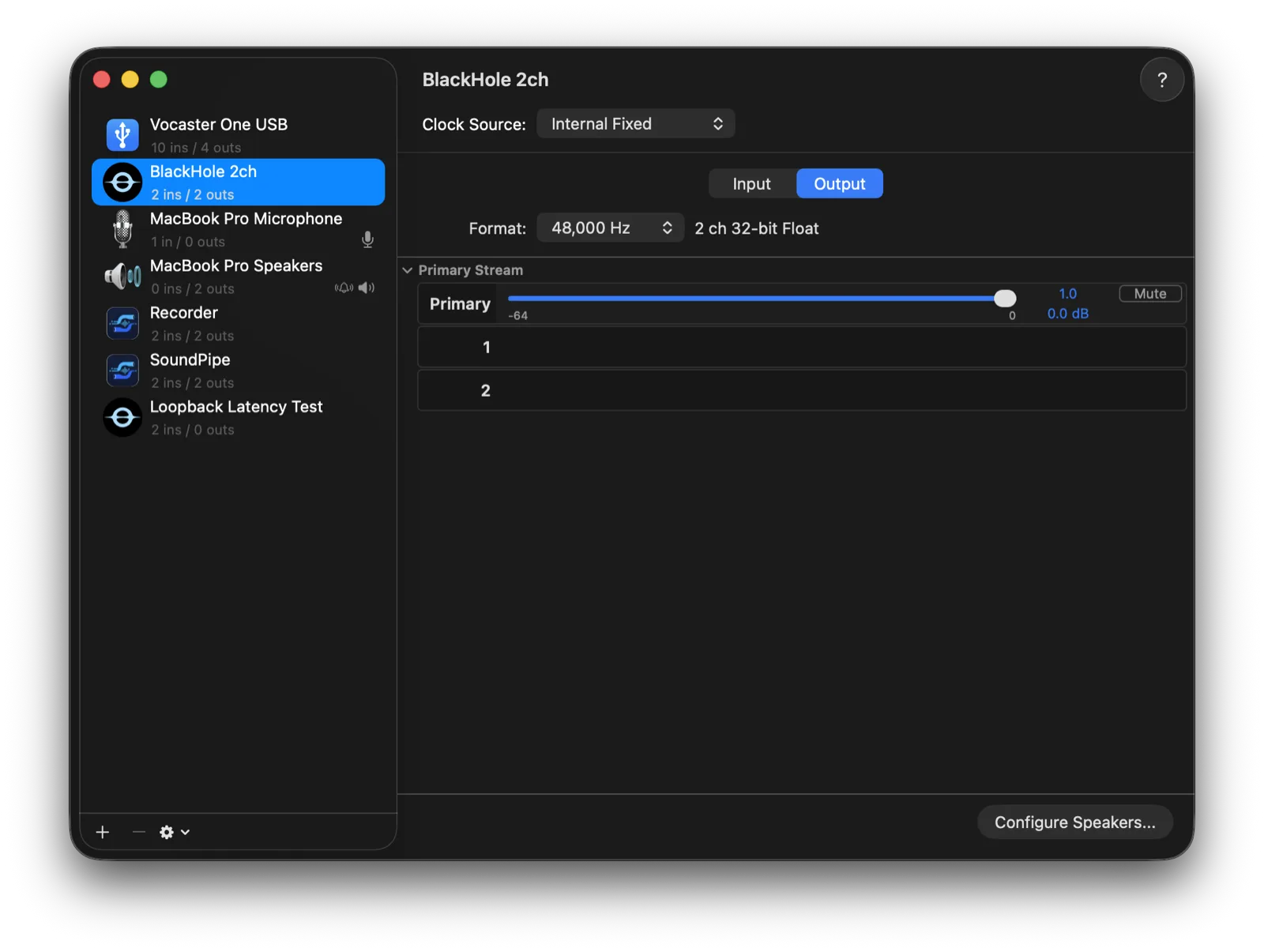Click the BlackHole 2ch title heading
The image size is (1264, 952).
point(485,80)
